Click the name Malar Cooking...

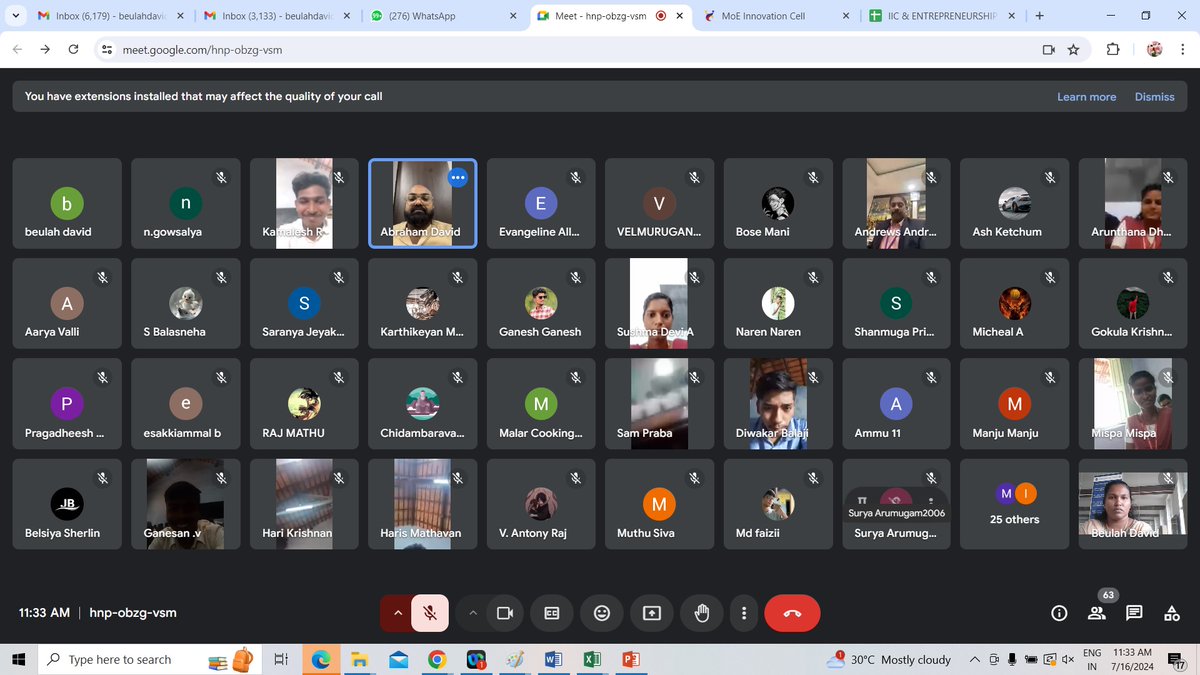[540, 433]
